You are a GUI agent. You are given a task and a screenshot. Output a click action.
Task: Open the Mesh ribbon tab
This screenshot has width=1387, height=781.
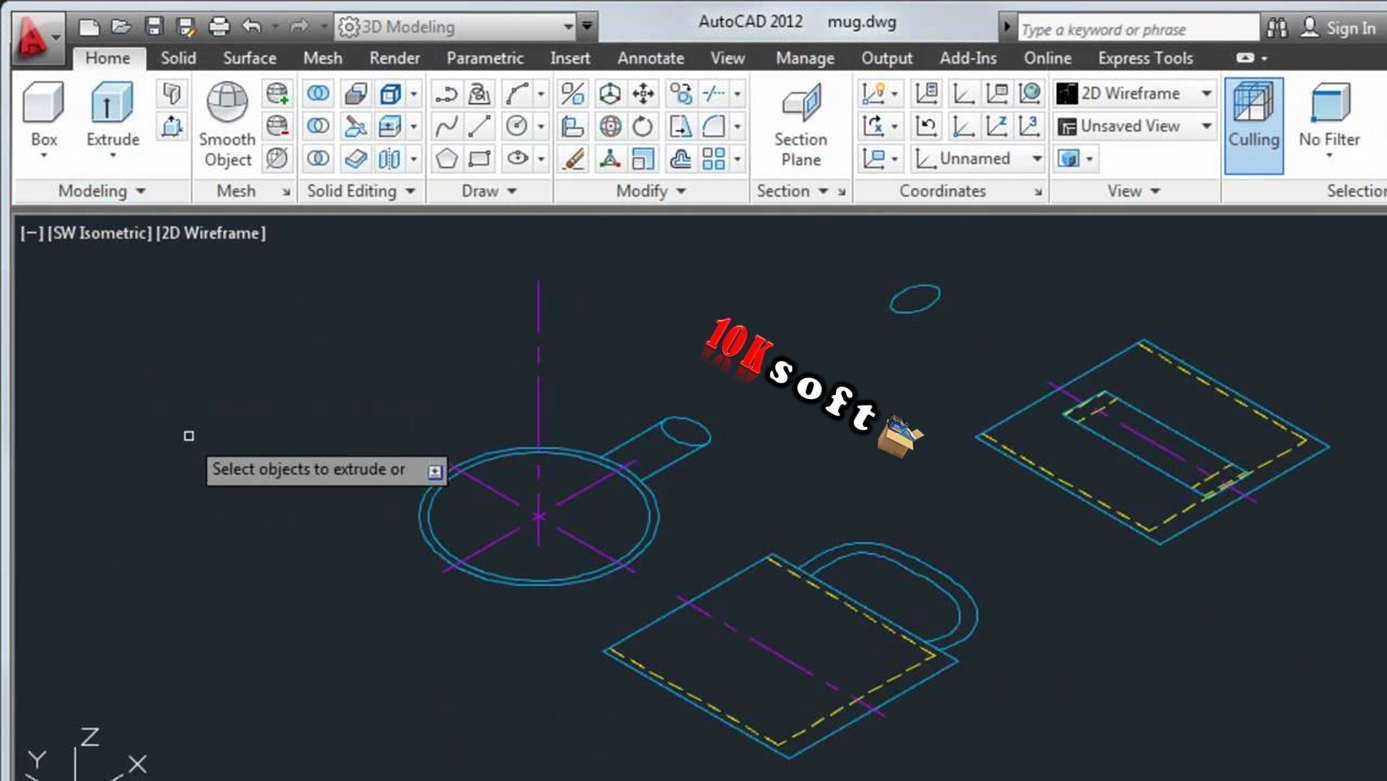(322, 58)
